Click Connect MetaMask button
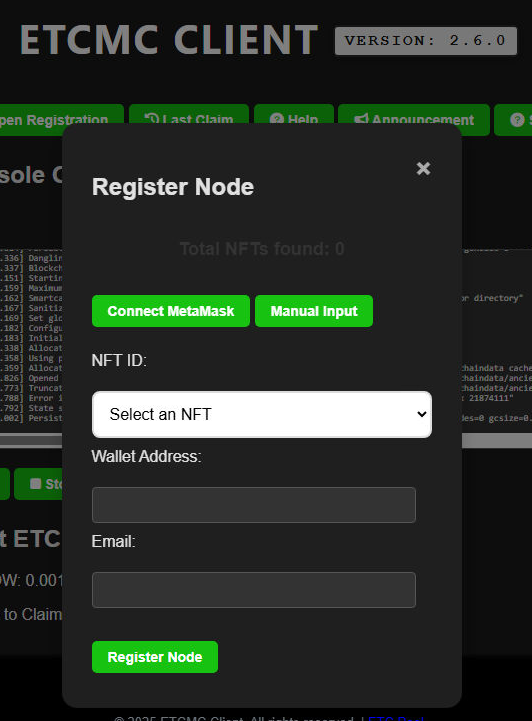The width and height of the screenshot is (532, 721). click(x=171, y=311)
